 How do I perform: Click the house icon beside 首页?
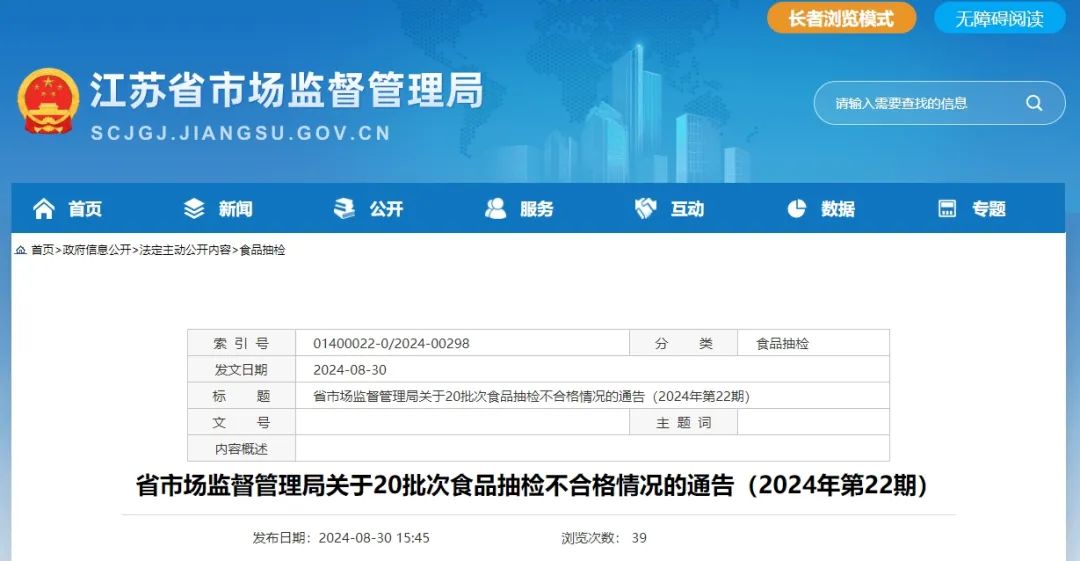(44, 208)
